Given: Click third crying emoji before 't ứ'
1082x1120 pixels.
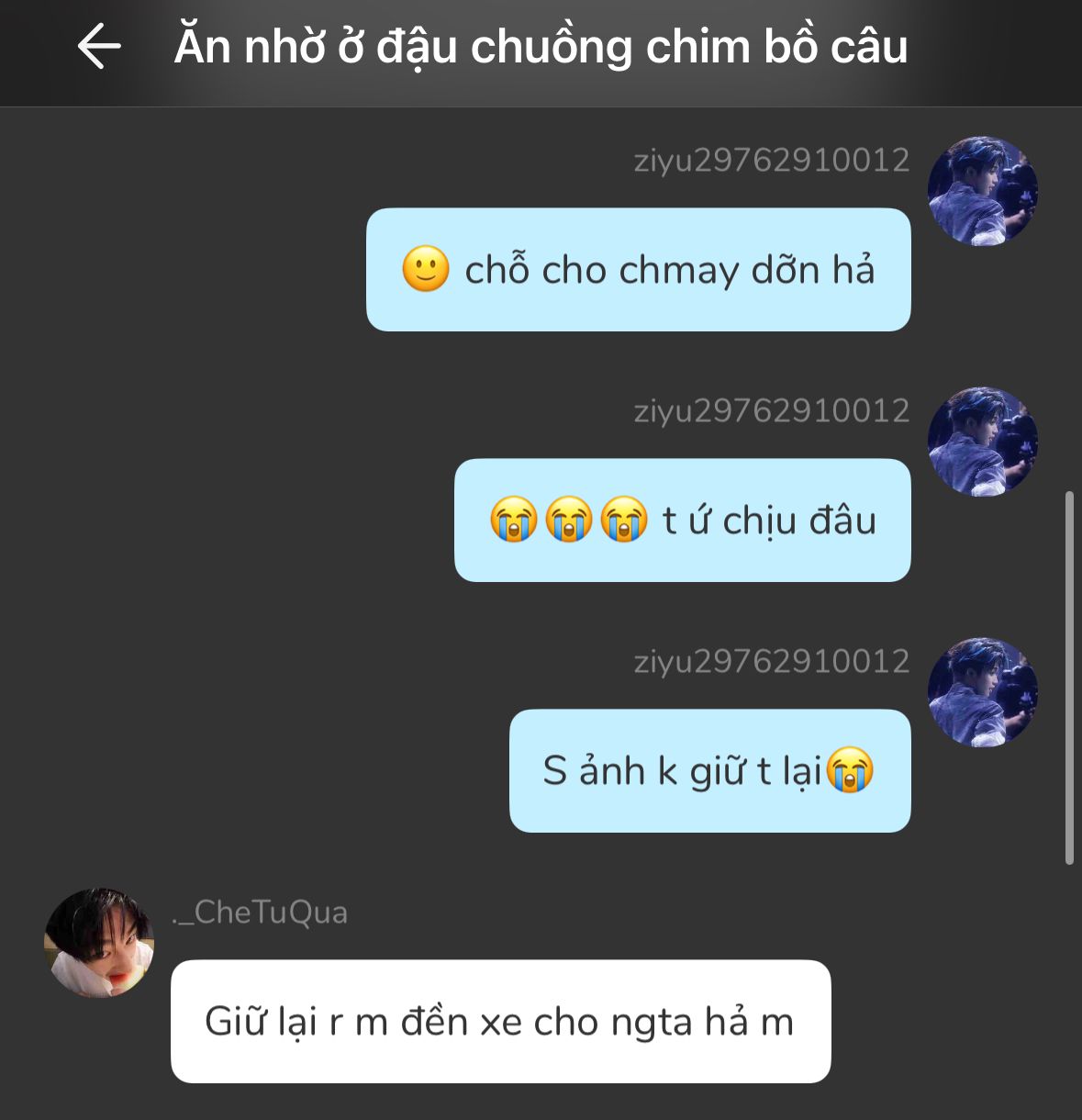Looking at the screenshot, I should point(624,520).
